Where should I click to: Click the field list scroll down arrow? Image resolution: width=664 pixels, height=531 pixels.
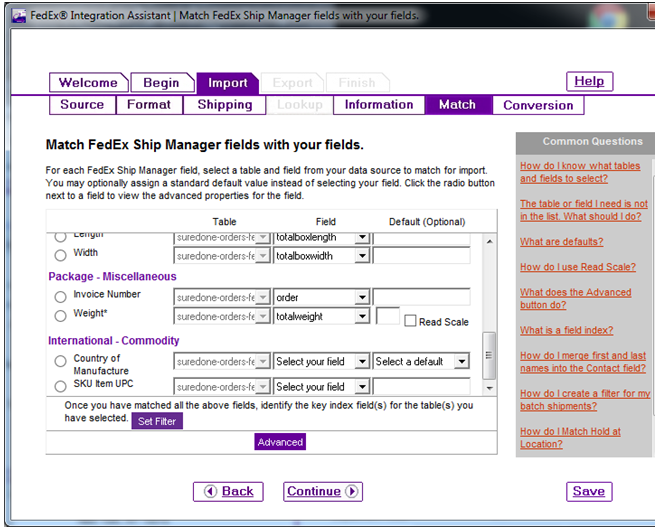pos(489,388)
